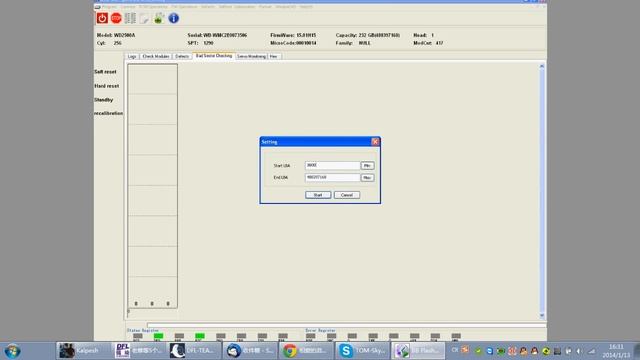The height and width of the screenshot is (360, 640).
Task: Click the taskbar clock showing 16:11
Action: (x=616, y=351)
